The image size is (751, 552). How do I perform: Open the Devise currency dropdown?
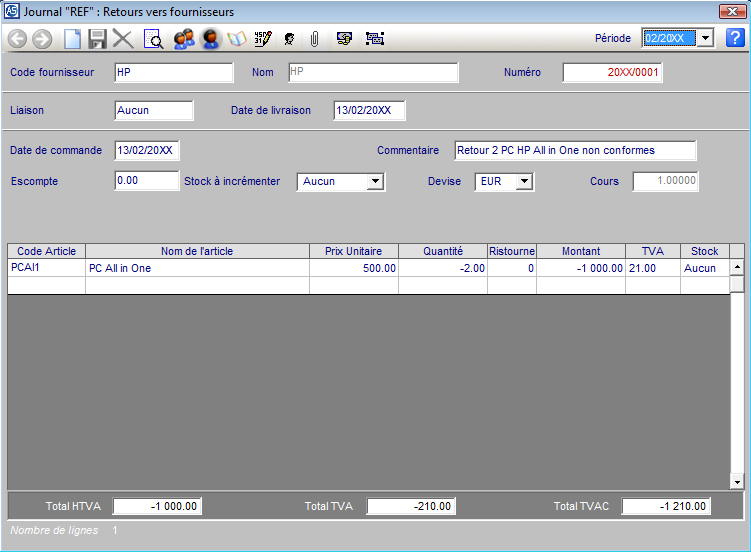[x=524, y=182]
